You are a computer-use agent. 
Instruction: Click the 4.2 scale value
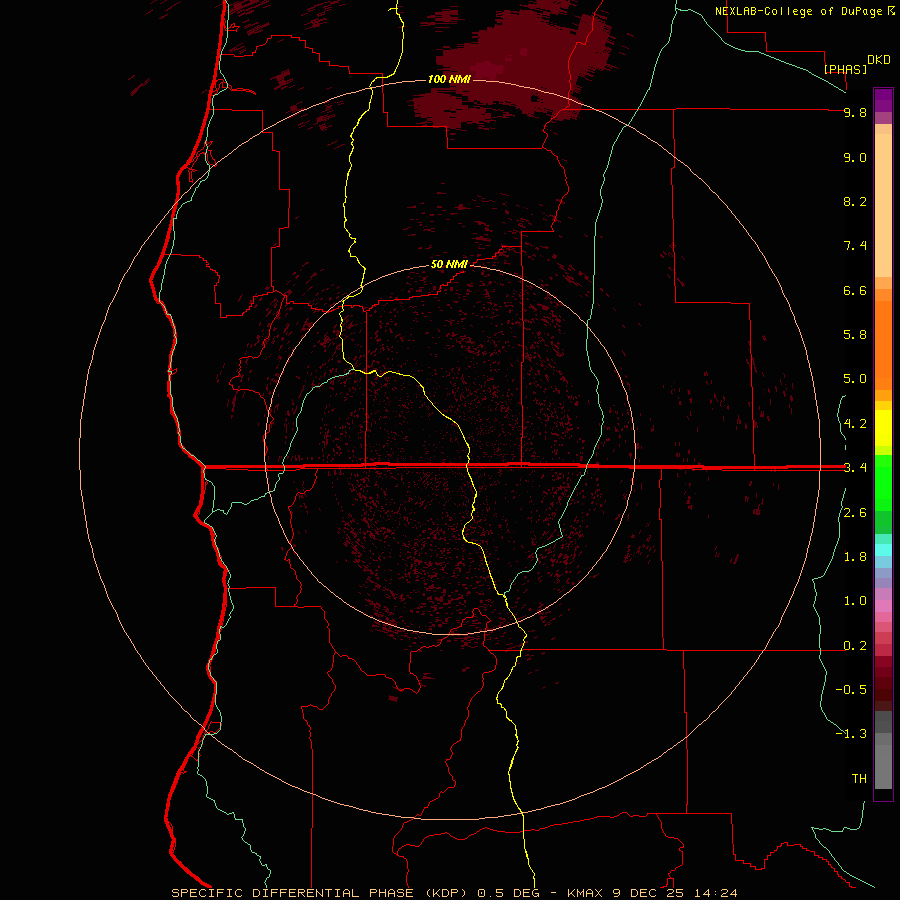click(855, 424)
